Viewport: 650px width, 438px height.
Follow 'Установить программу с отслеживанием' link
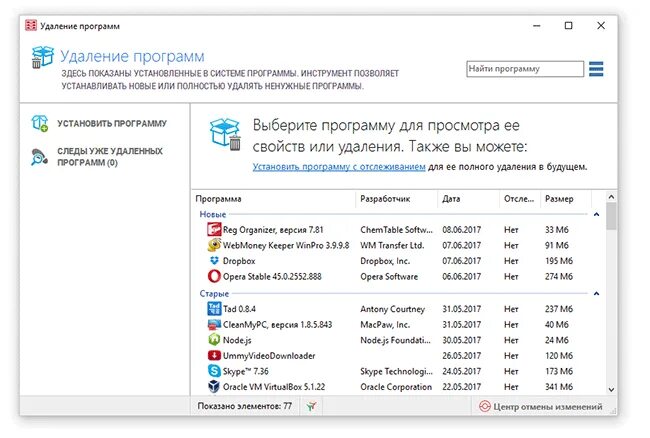pos(339,167)
